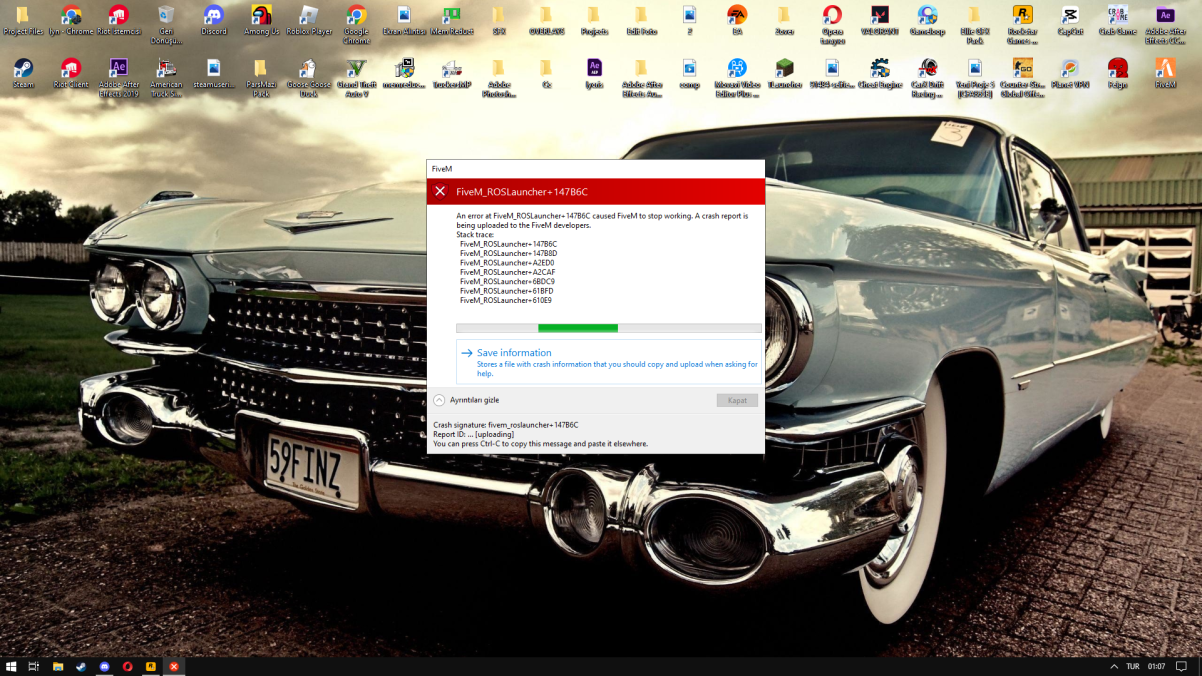Open the GameLoop desktop icon
The image size is (1202, 676).
point(928,20)
